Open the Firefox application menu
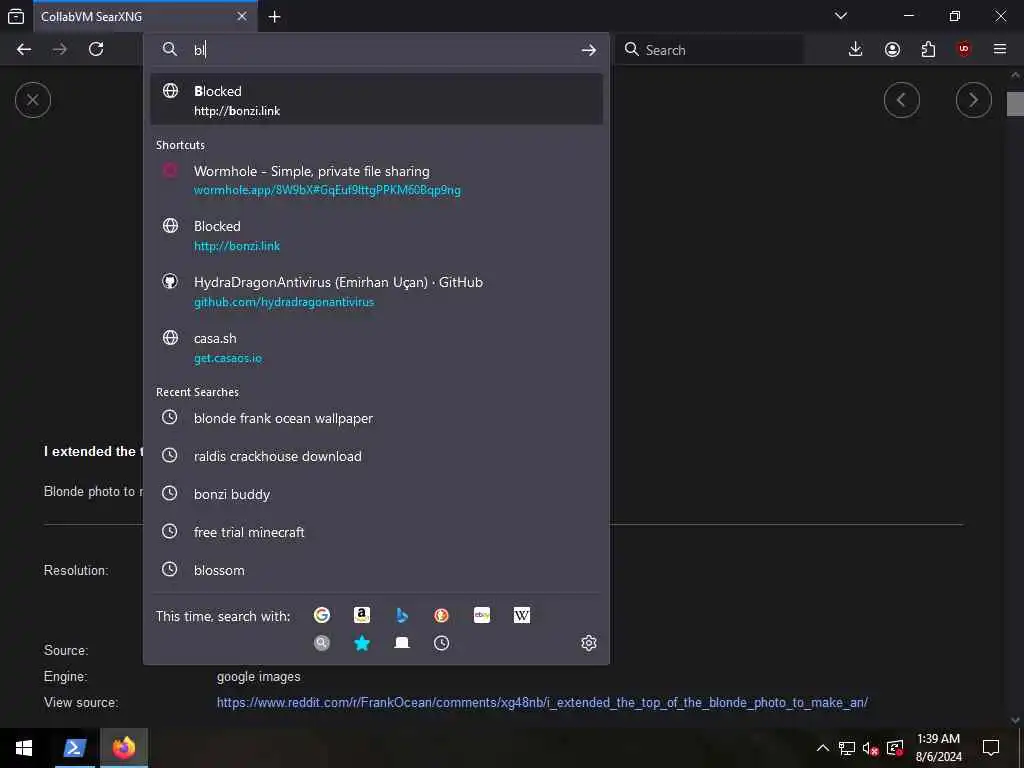 (x=1000, y=50)
